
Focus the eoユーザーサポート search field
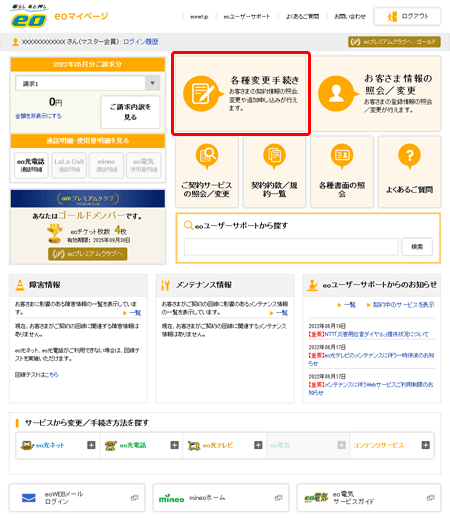click(291, 247)
